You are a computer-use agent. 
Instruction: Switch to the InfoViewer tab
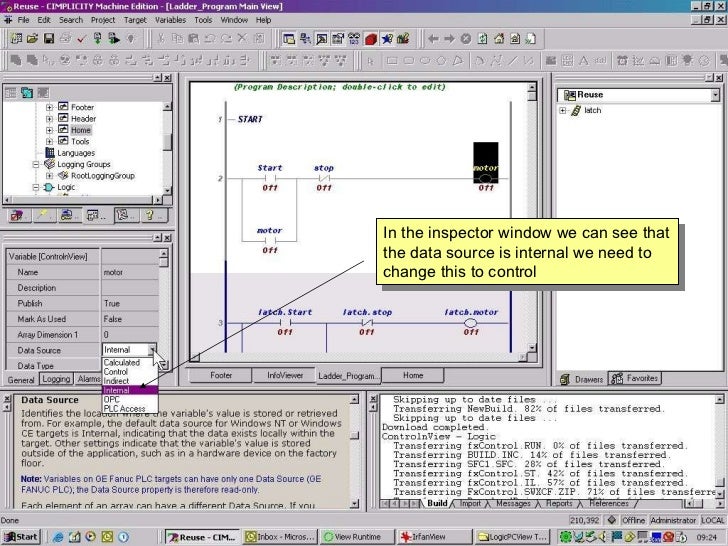[x=285, y=376]
